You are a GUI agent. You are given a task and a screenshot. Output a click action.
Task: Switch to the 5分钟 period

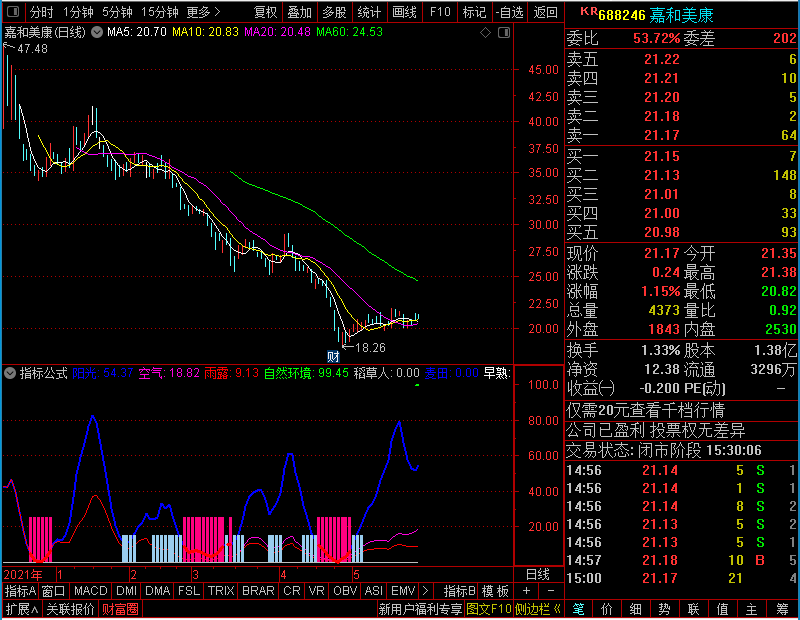(x=117, y=12)
